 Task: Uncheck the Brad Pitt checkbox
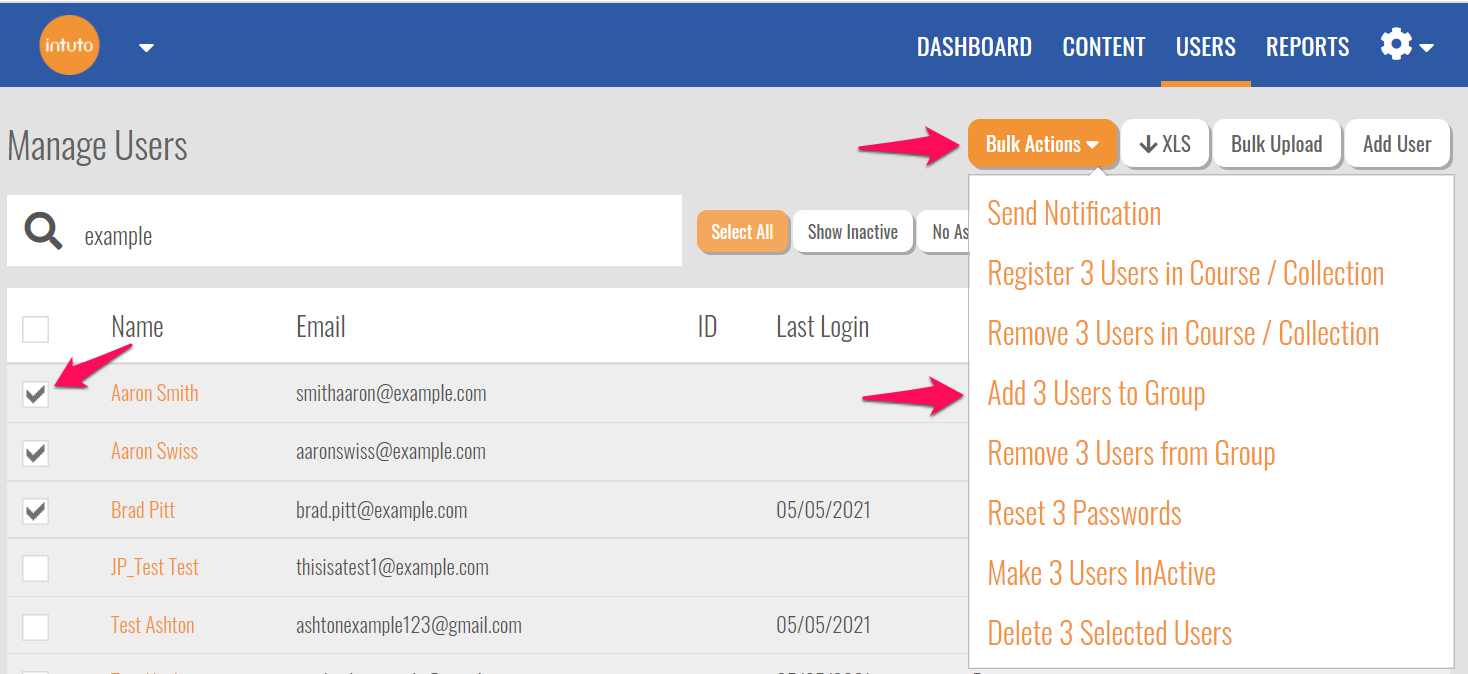(35, 511)
